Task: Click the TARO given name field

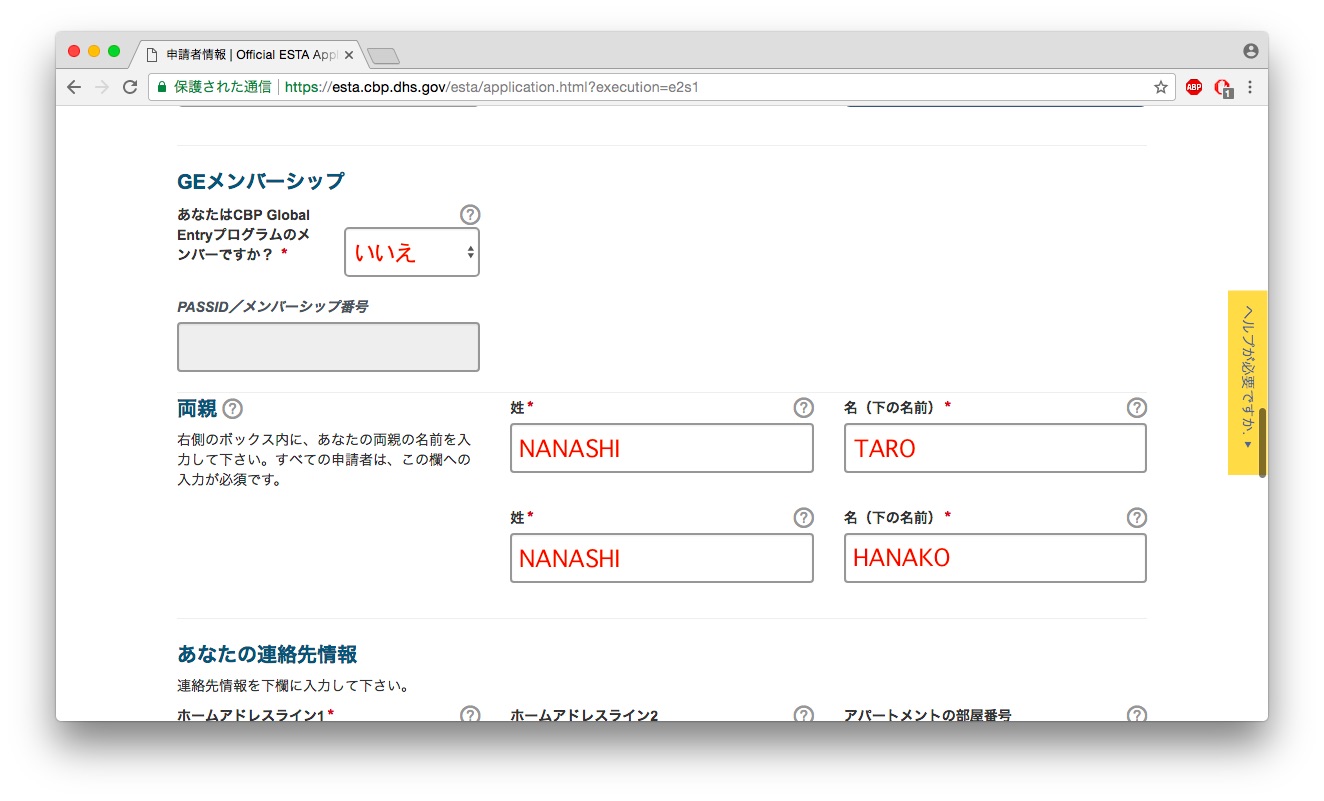Action: (x=995, y=448)
